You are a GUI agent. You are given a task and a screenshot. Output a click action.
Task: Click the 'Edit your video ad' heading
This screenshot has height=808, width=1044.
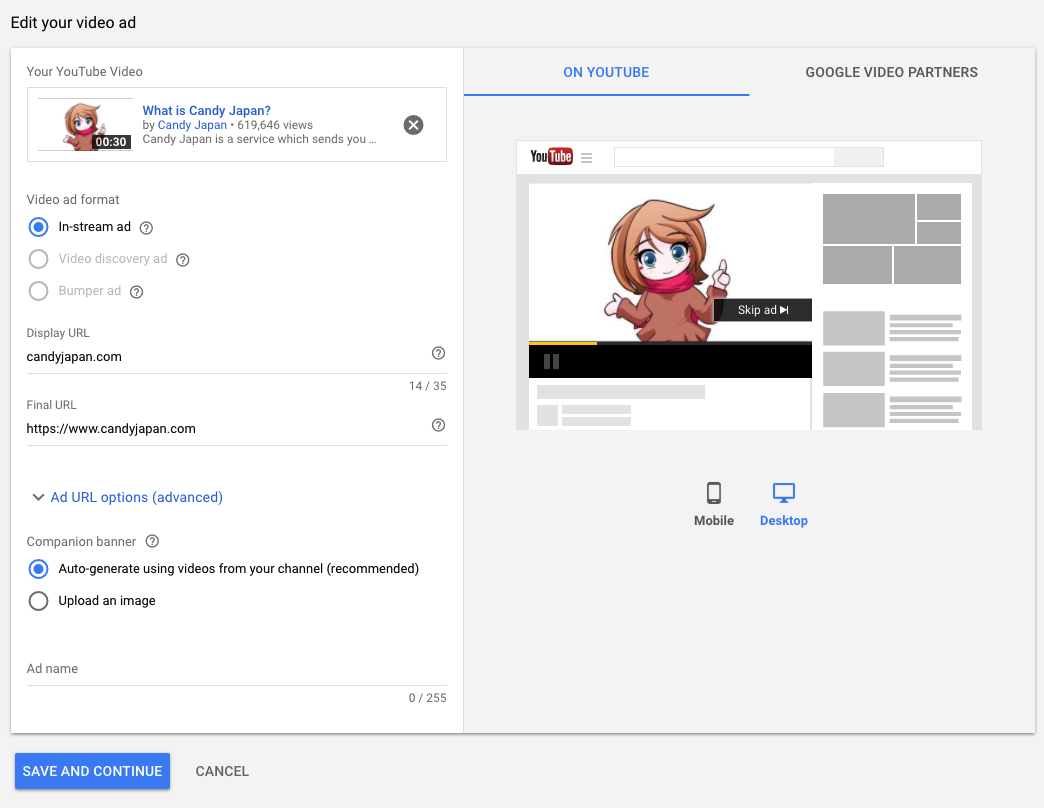coord(73,23)
